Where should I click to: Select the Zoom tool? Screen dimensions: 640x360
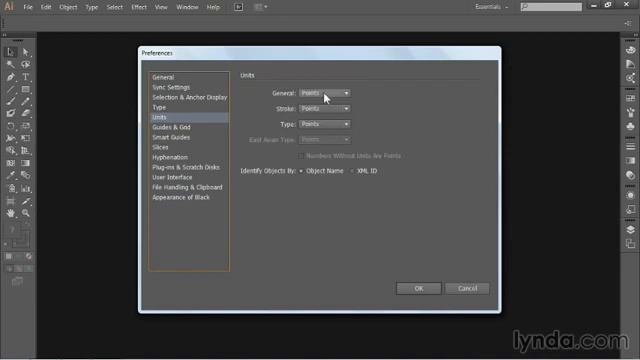25,213
